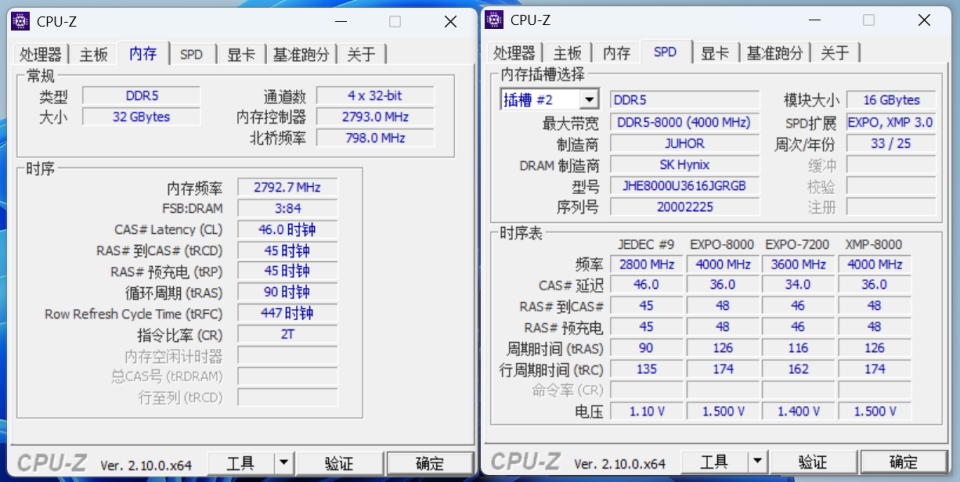Viewport: 960px width, 482px height.
Task: Switch to 内存 tab in right CPU-Z window
Action: tap(617, 53)
